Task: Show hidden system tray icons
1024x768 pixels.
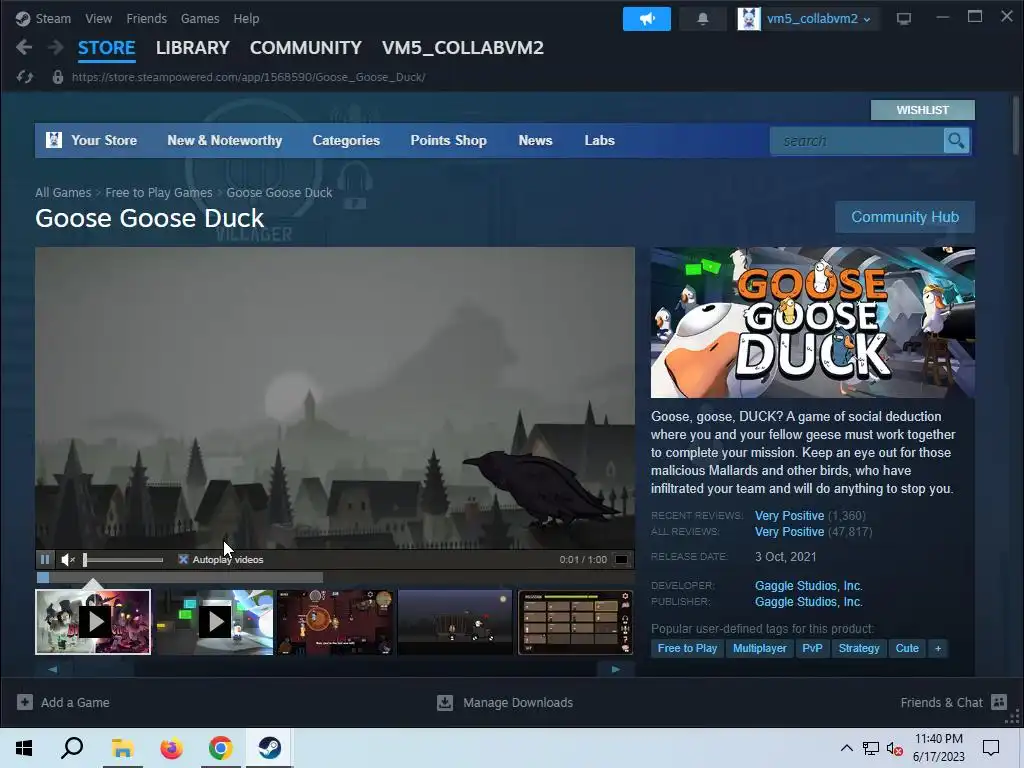Action: pos(846,748)
